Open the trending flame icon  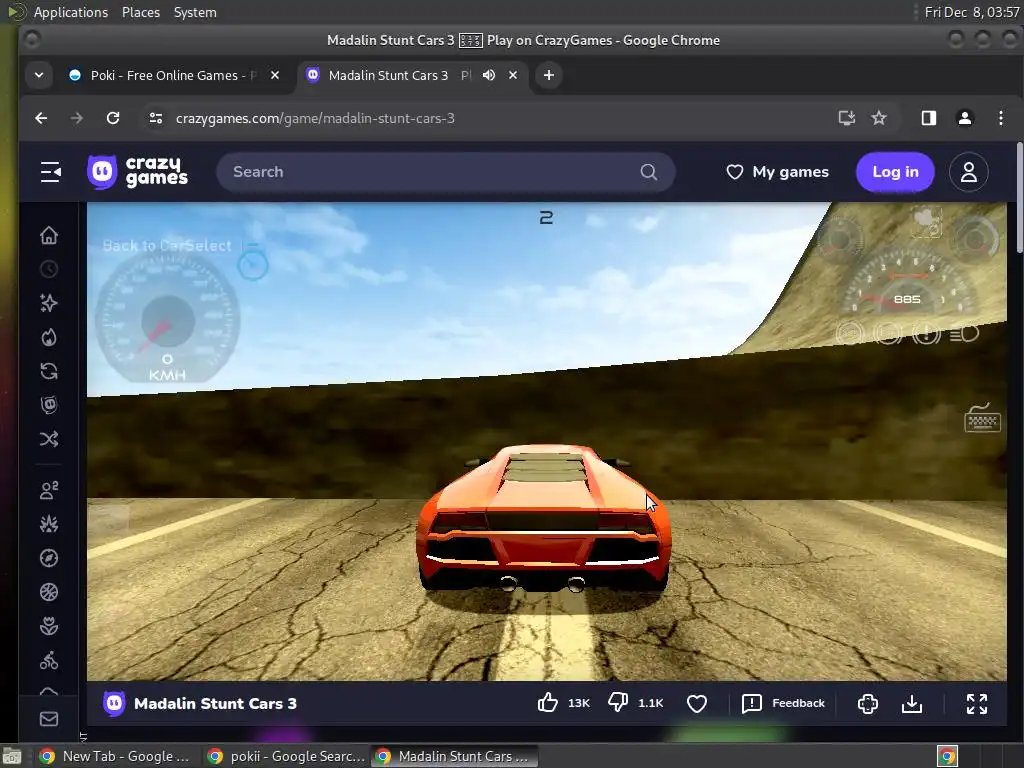[49, 337]
